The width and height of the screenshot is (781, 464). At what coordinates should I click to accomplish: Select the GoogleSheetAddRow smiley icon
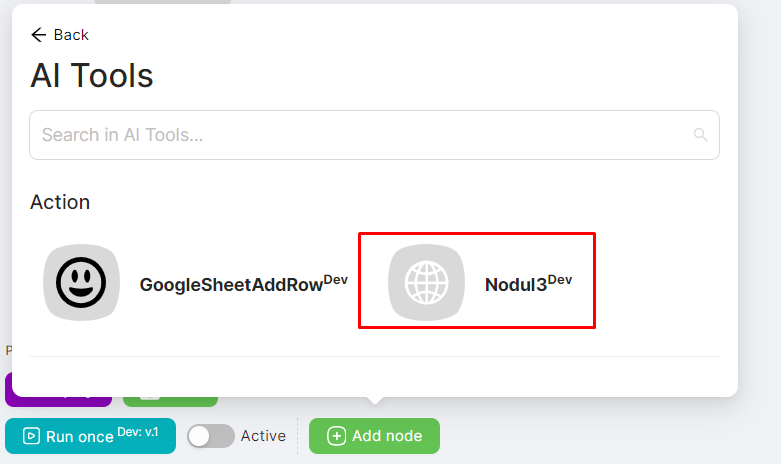[x=81, y=283]
